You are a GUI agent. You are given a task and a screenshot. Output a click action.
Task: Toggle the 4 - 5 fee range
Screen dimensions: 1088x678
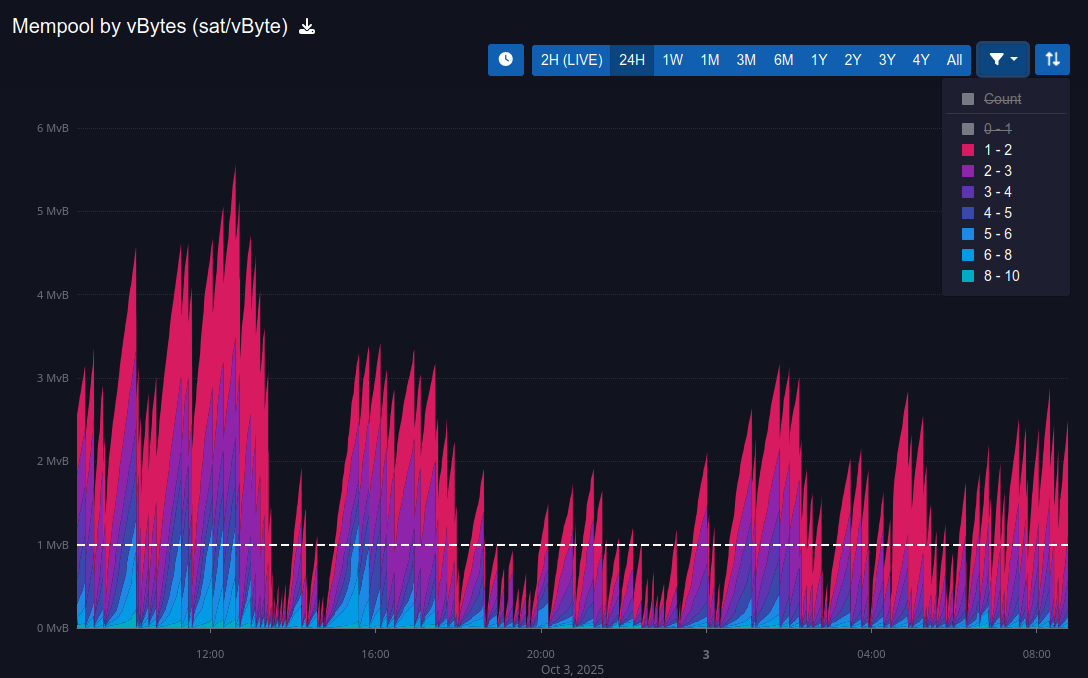pos(997,213)
